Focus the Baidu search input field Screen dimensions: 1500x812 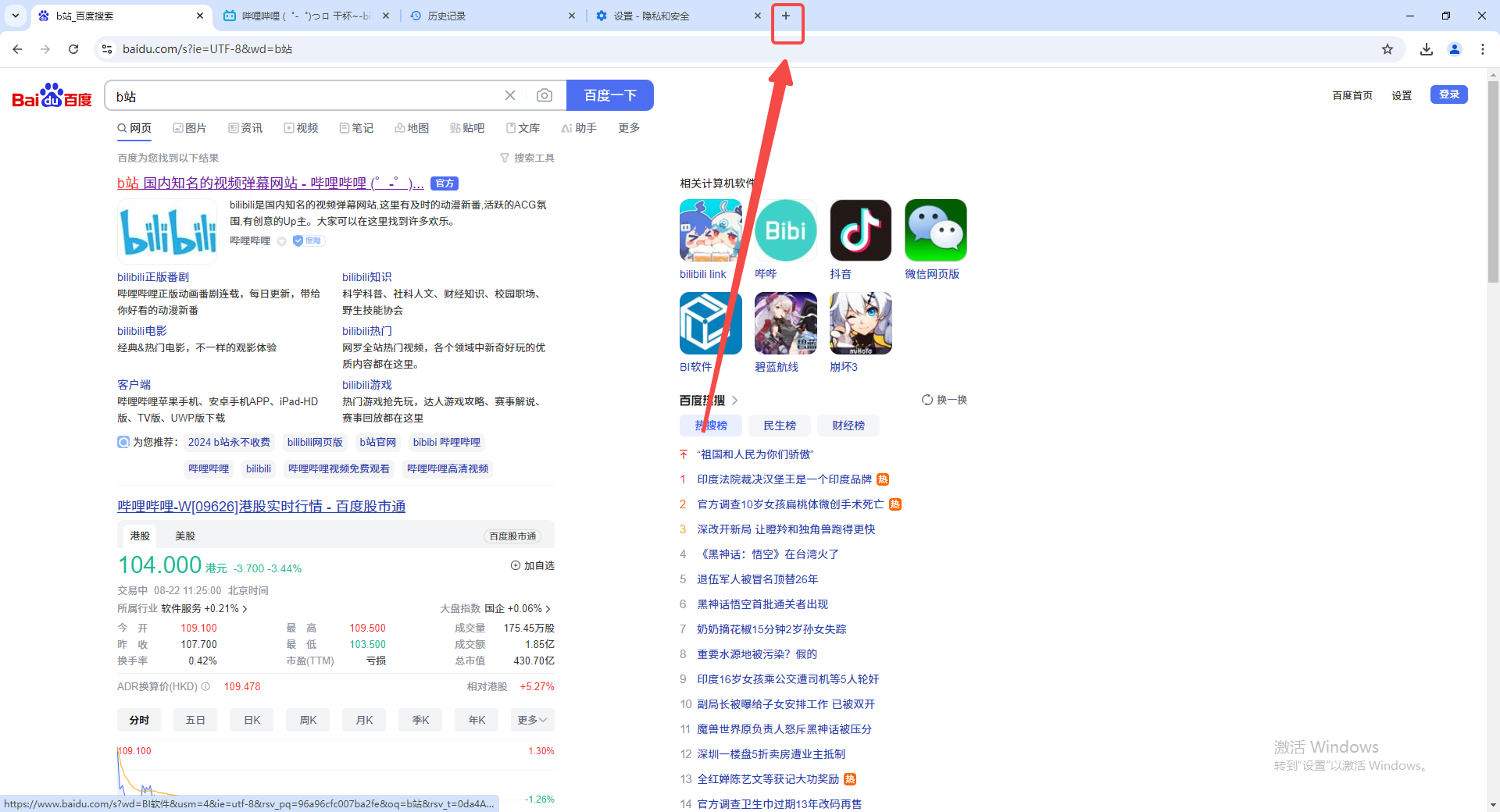tap(305, 95)
